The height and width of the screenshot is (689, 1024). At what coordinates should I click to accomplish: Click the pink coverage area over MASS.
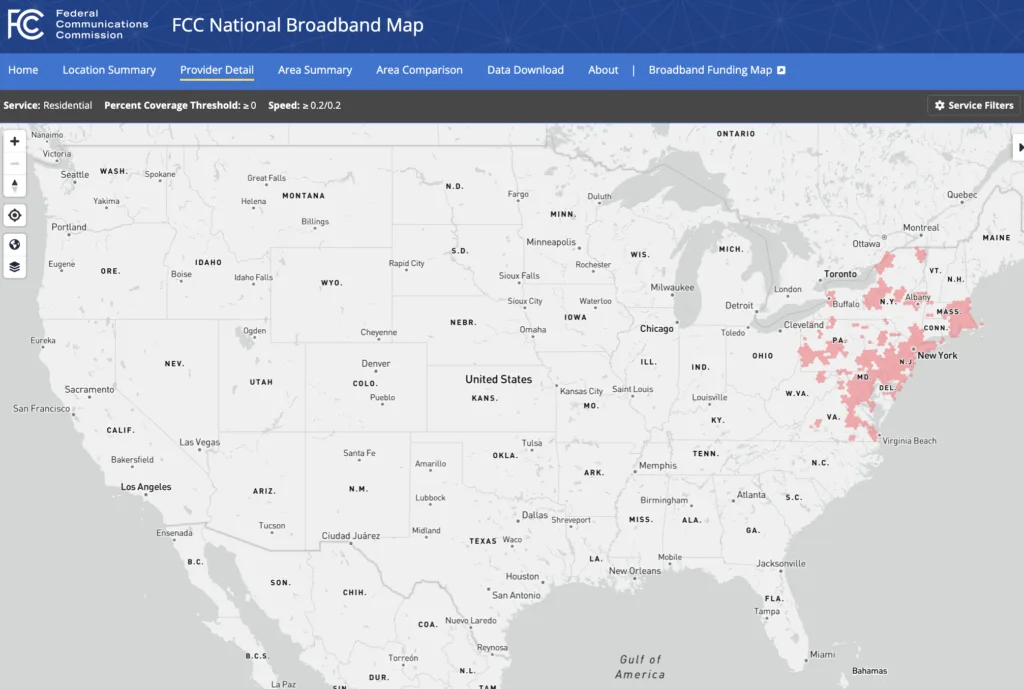[965, 320]
